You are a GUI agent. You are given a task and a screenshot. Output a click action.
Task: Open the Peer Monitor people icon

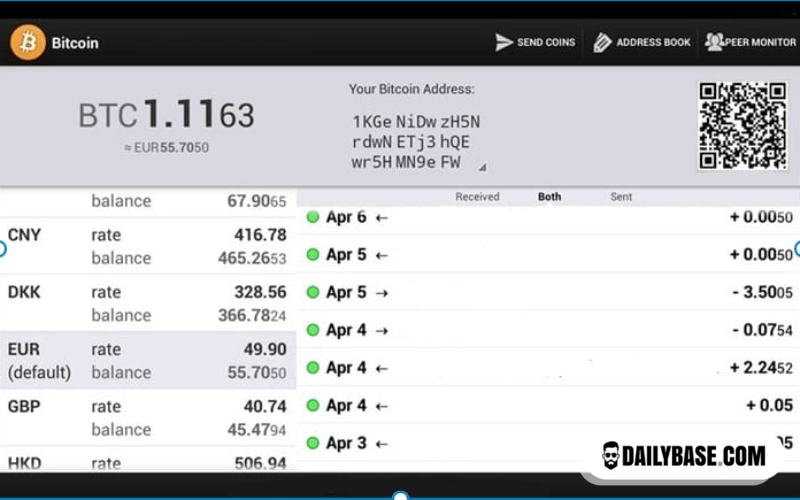(x=714, y=42)
